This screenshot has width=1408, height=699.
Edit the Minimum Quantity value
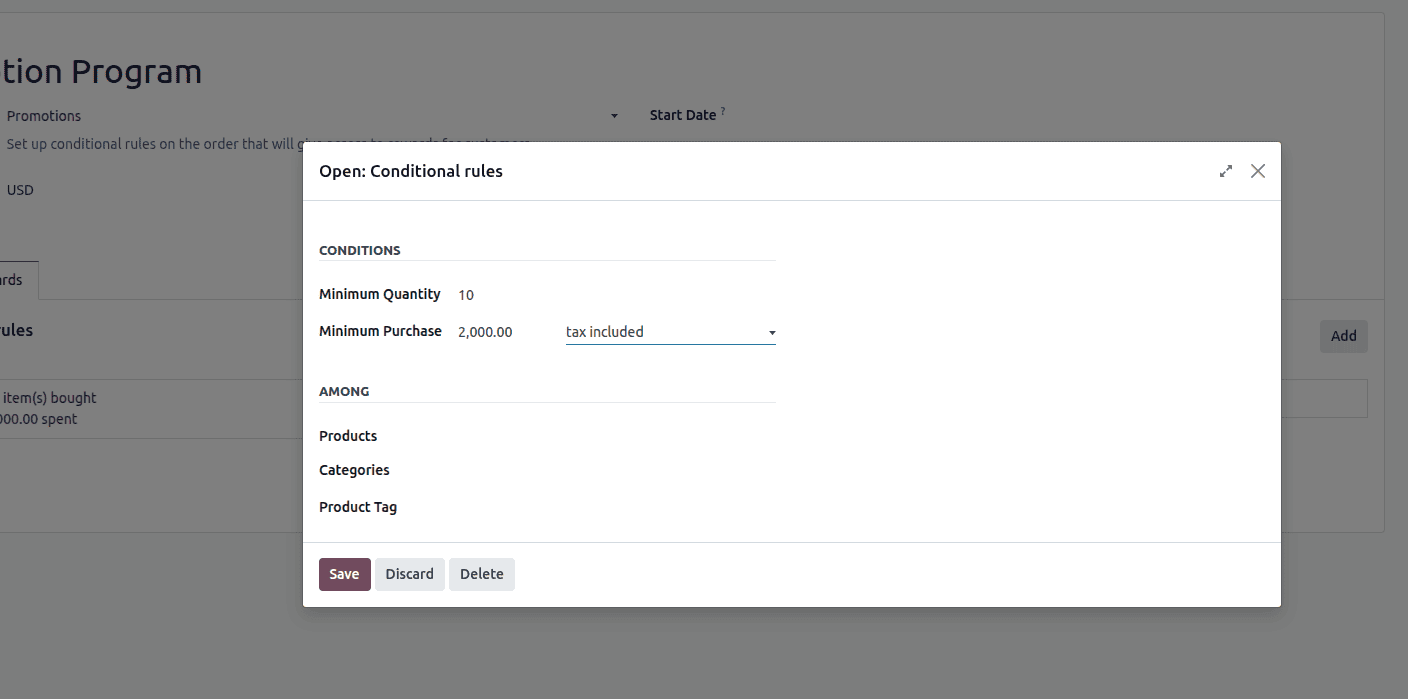pyautogui.click(x=466, y=294)
